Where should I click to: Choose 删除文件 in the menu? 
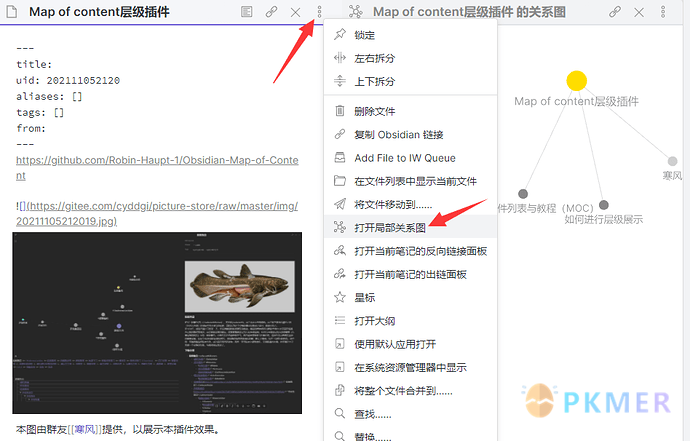pyautogui.click(x=410, y=111)
